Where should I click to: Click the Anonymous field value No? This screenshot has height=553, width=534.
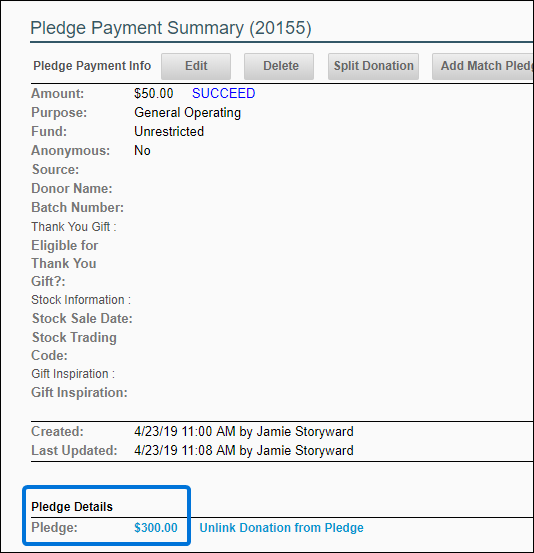point(142,151)
